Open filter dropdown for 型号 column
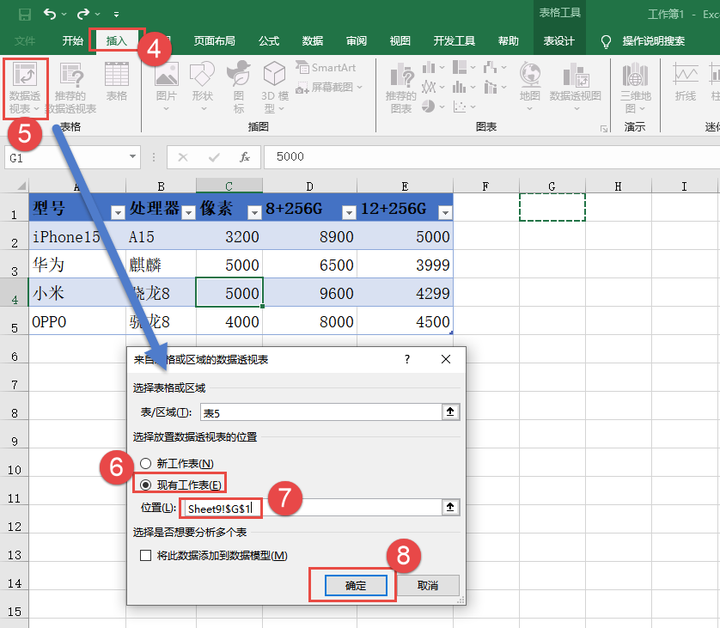720x628 pixels. pyautogui.click(x=118, y=212)
